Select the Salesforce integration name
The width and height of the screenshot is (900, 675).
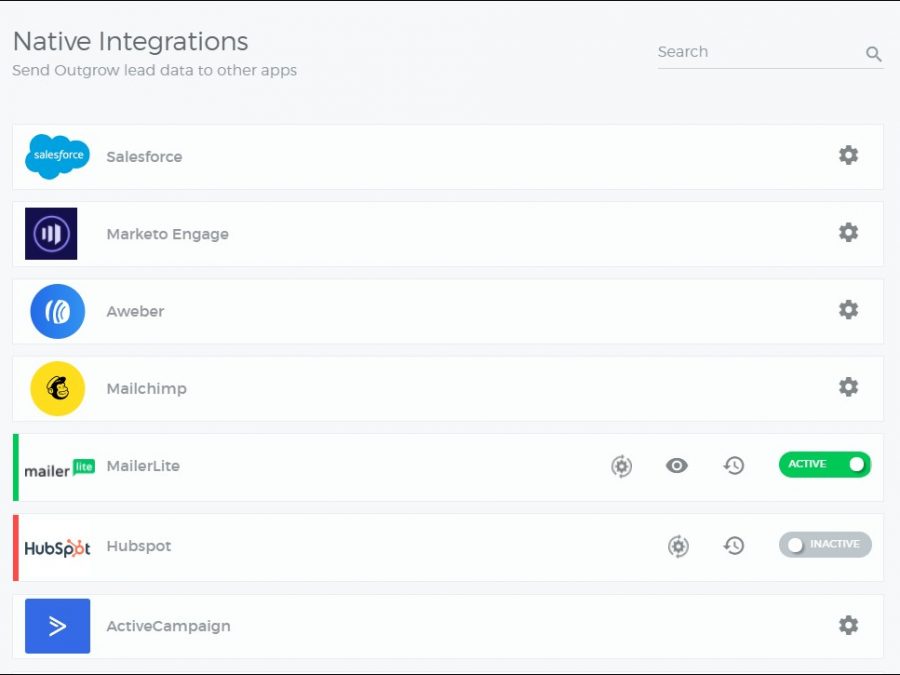[144, 157]
